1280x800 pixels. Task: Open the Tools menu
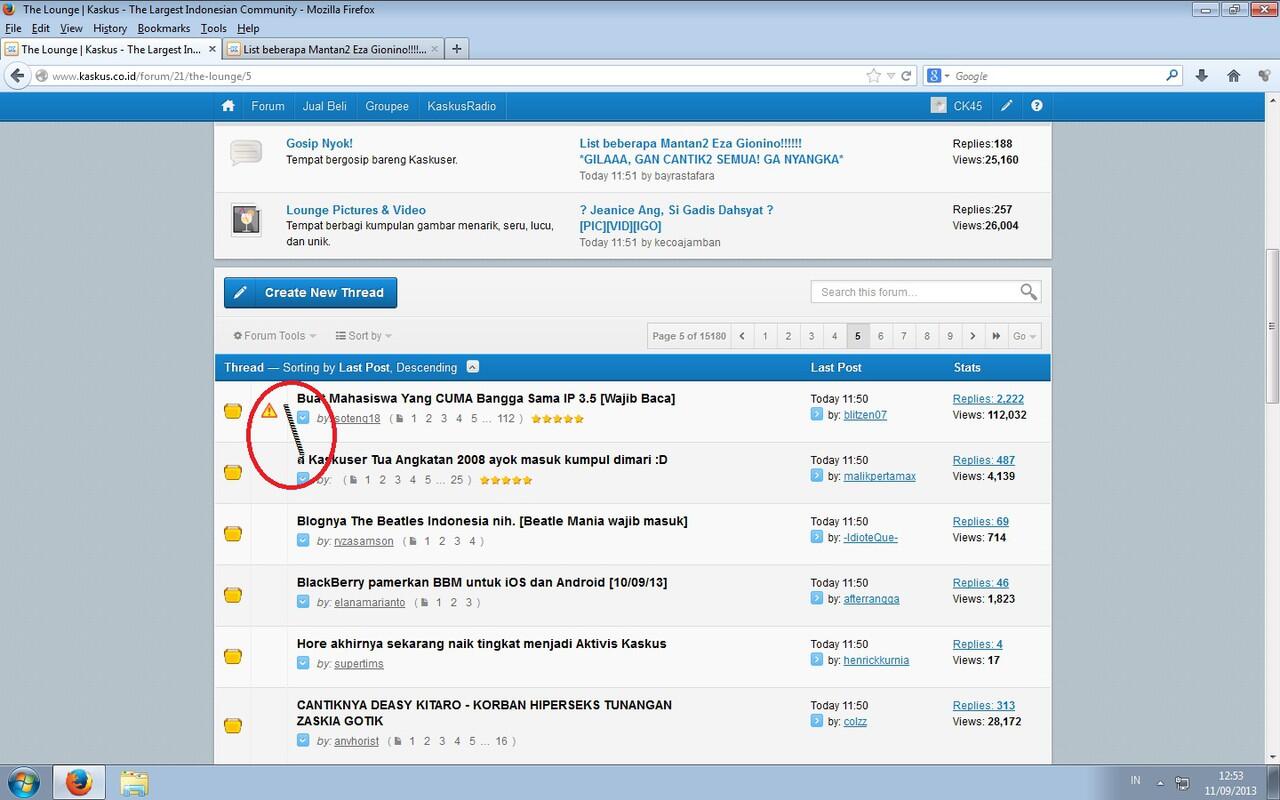click(213, 28)
